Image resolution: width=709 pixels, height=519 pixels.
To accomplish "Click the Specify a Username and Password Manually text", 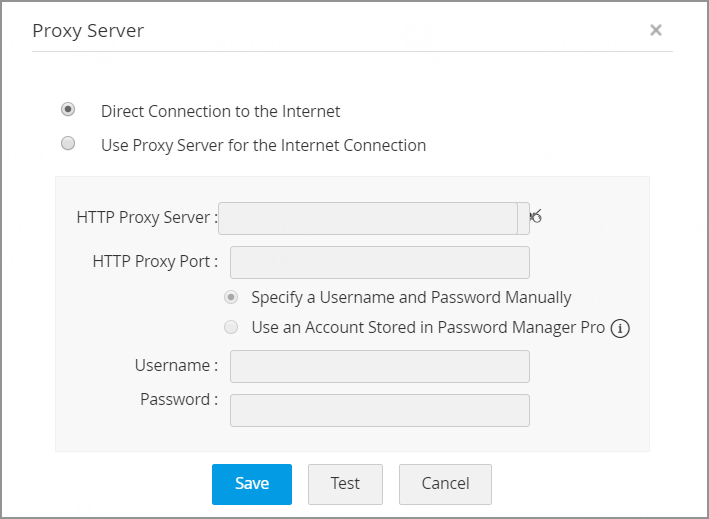I will 411,297.
